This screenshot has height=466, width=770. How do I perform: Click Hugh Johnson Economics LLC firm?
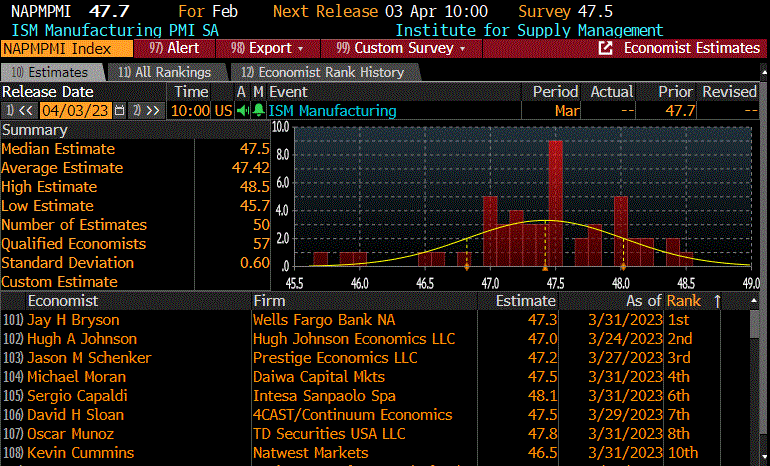click(354, 339)
